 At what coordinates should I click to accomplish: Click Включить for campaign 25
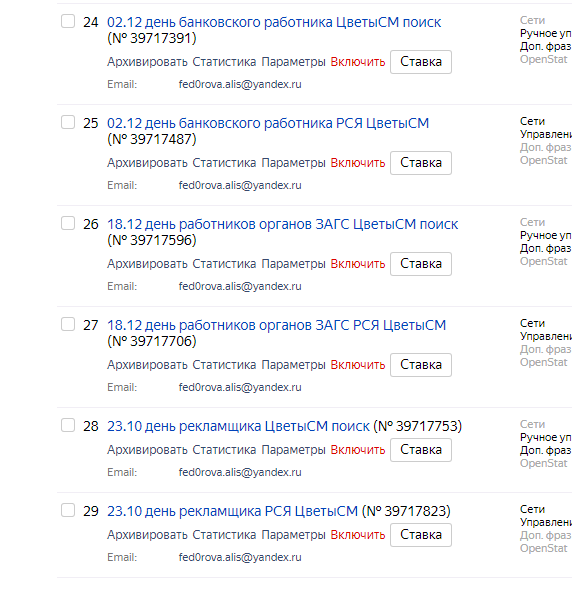click(358, 163)
